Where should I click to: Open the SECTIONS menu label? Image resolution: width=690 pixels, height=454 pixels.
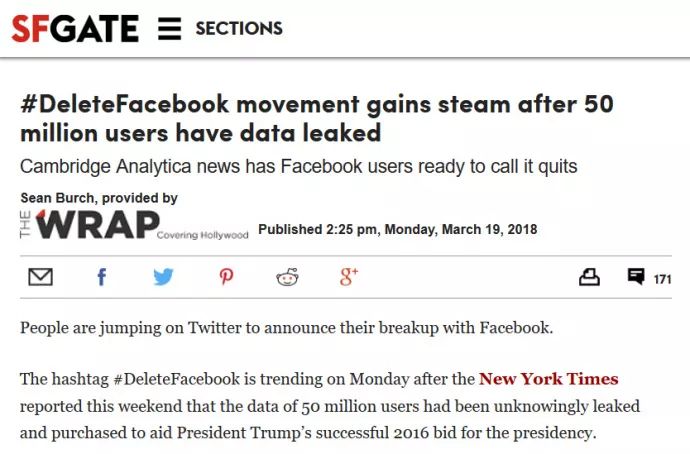(x=239, y=29)
